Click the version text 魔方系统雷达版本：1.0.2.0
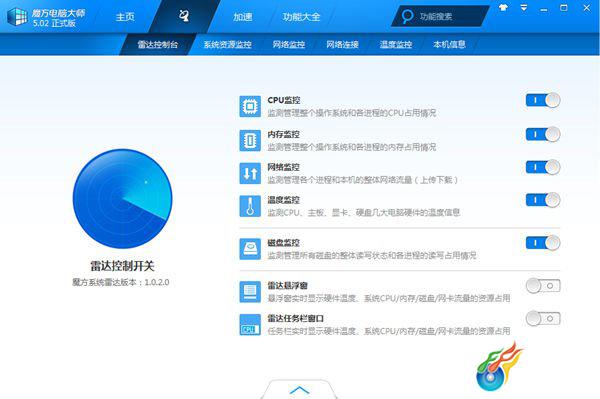Image resolution: width=600 pixels, height=399 pixels. [x=121, y=282]
